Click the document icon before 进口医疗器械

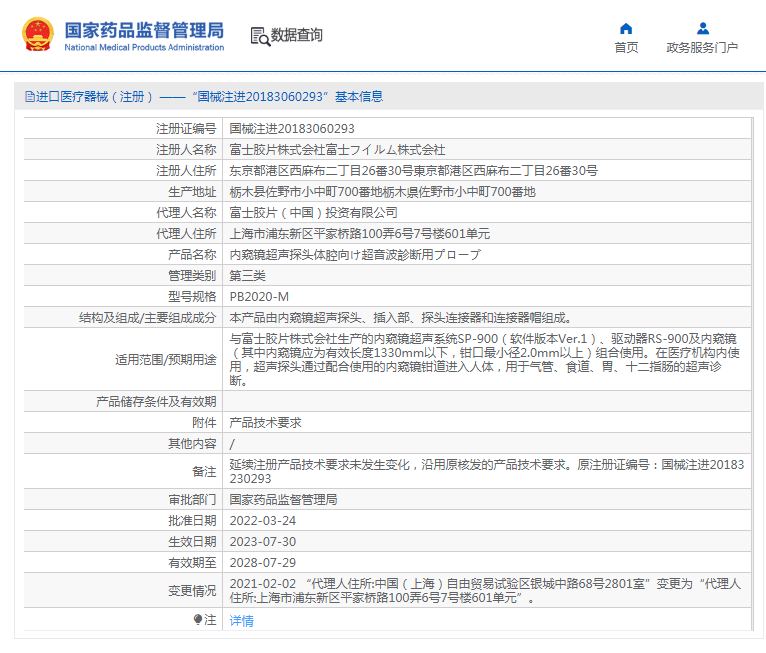click(x=29, y=97)
